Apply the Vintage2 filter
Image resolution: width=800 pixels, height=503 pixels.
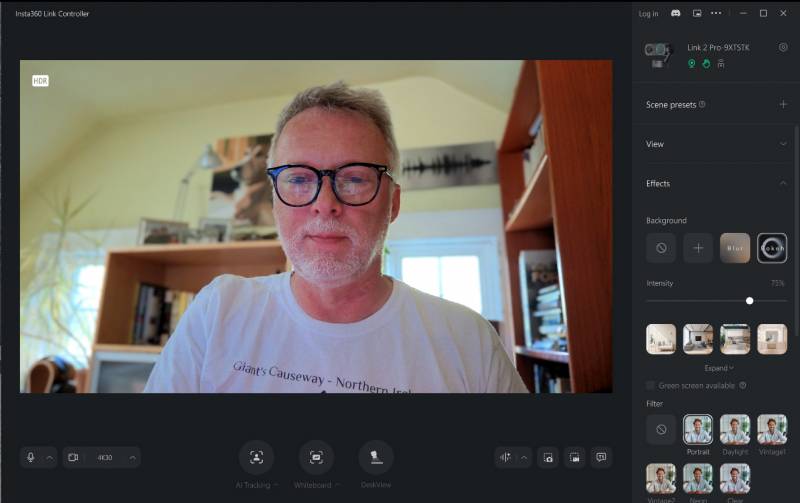661,479
